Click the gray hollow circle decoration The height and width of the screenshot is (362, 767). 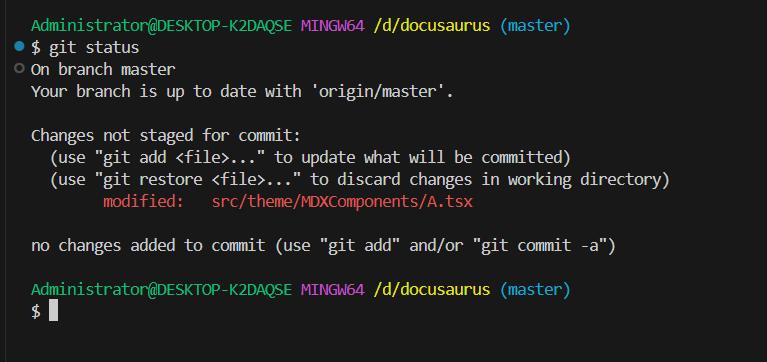point(19,68)
